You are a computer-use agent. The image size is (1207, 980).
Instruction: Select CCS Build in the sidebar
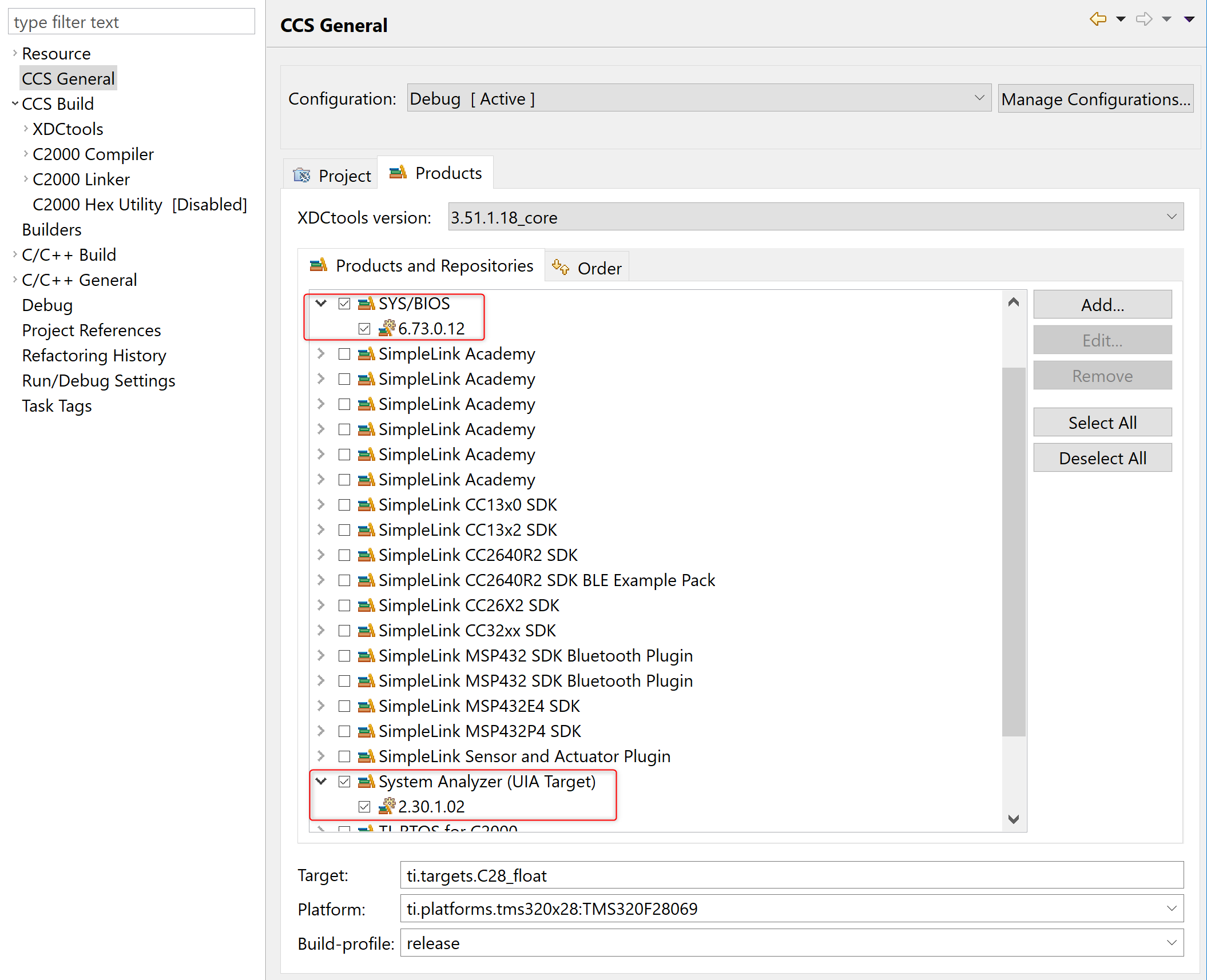(57, 103)
